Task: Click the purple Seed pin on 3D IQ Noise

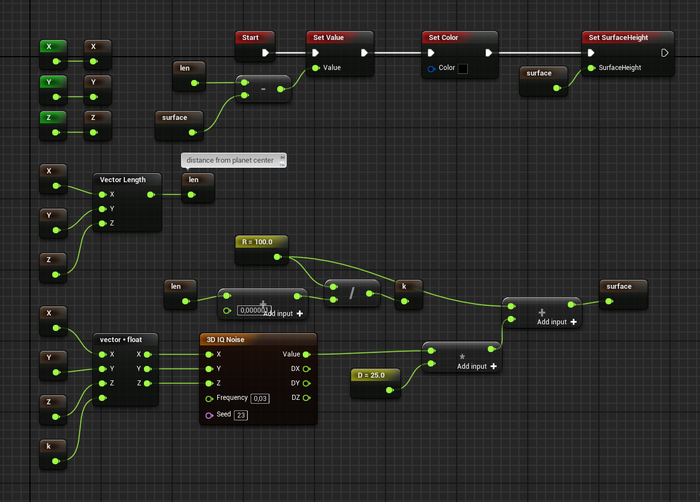Action: [209, 415]
